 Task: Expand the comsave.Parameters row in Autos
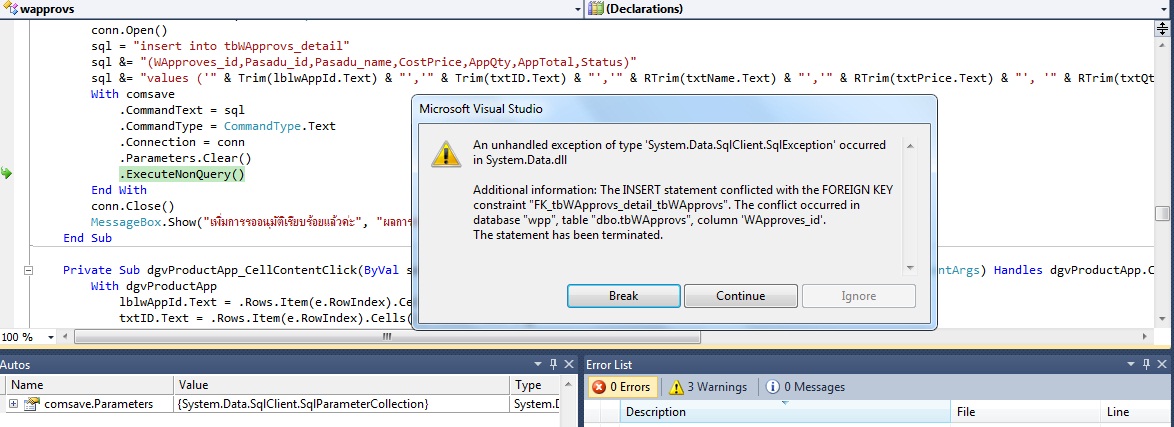coord(13,404)
